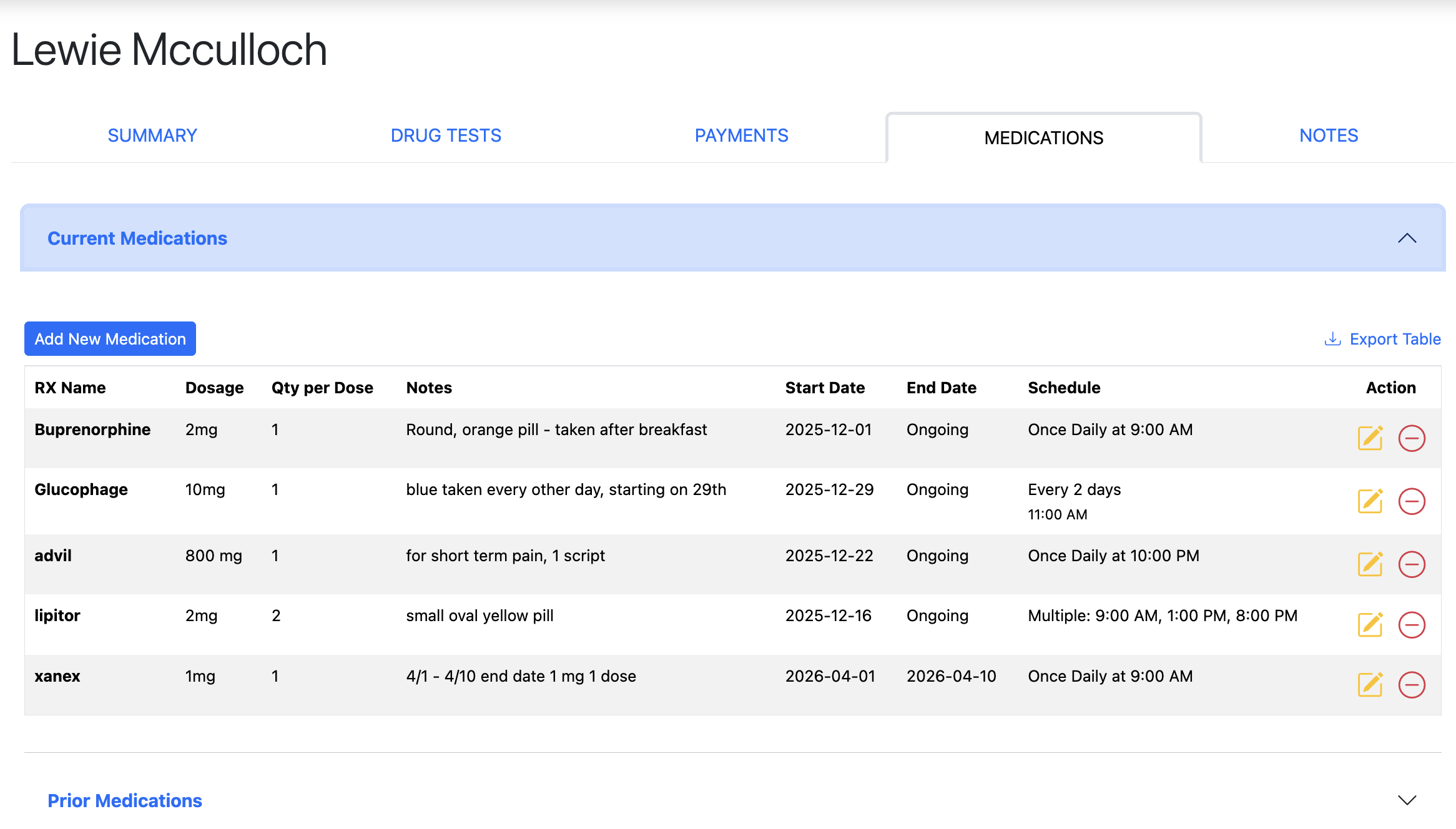Delete the Buprenorphine medication
Screen dimensions: 1456x829
[x=1412, y=438]
